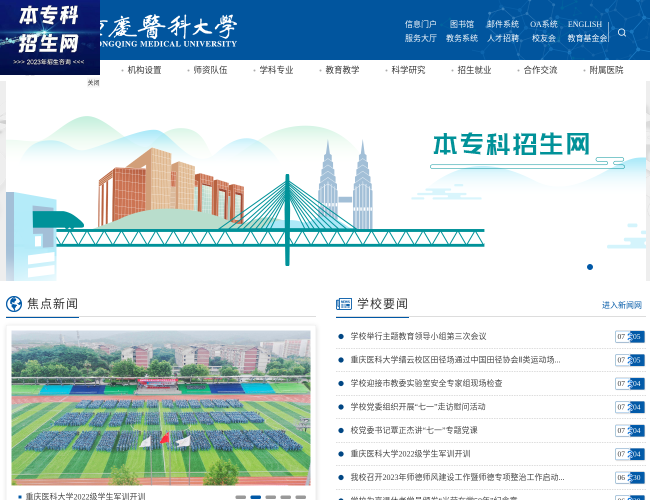Image resolution: width=650 pixels, height=500 pixels.
Task: Open news about 缙云校区田径场 certification
Action: (455, 360)
